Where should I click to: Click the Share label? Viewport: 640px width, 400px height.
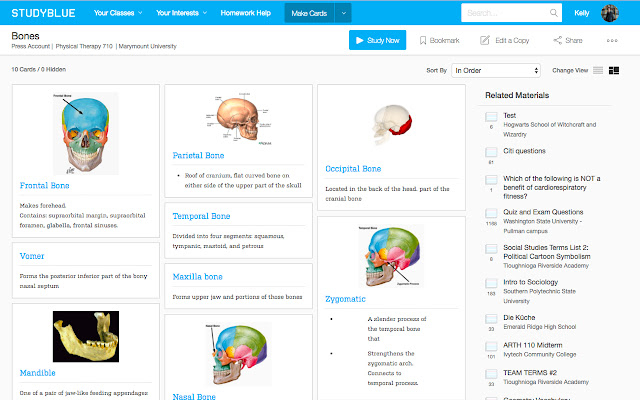[x=574, y=40]
